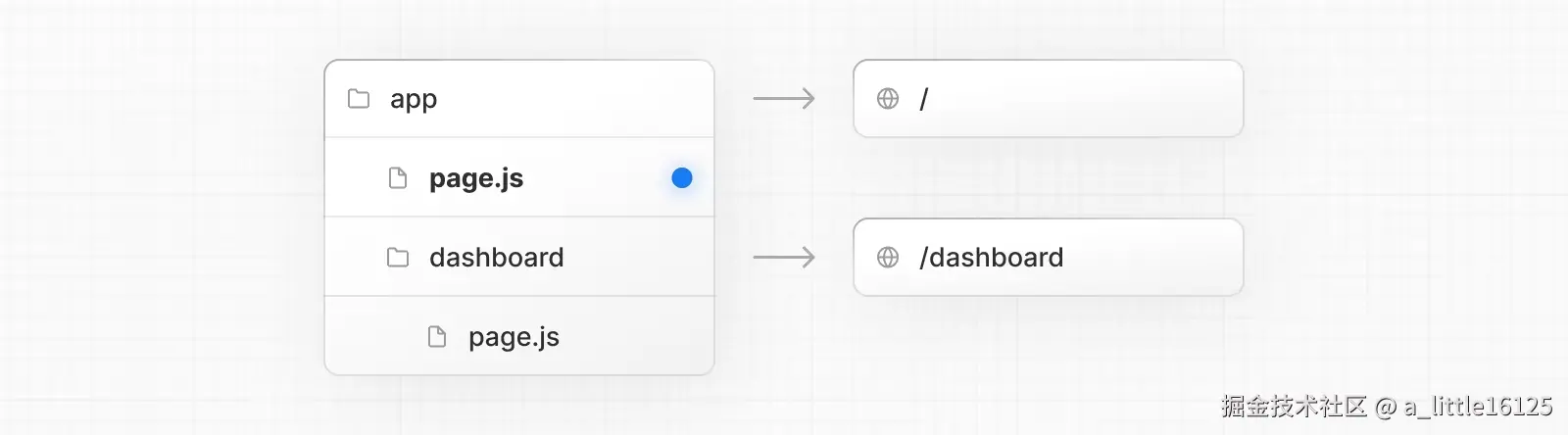Click the globe icon beside the / route

click(888, 99)
